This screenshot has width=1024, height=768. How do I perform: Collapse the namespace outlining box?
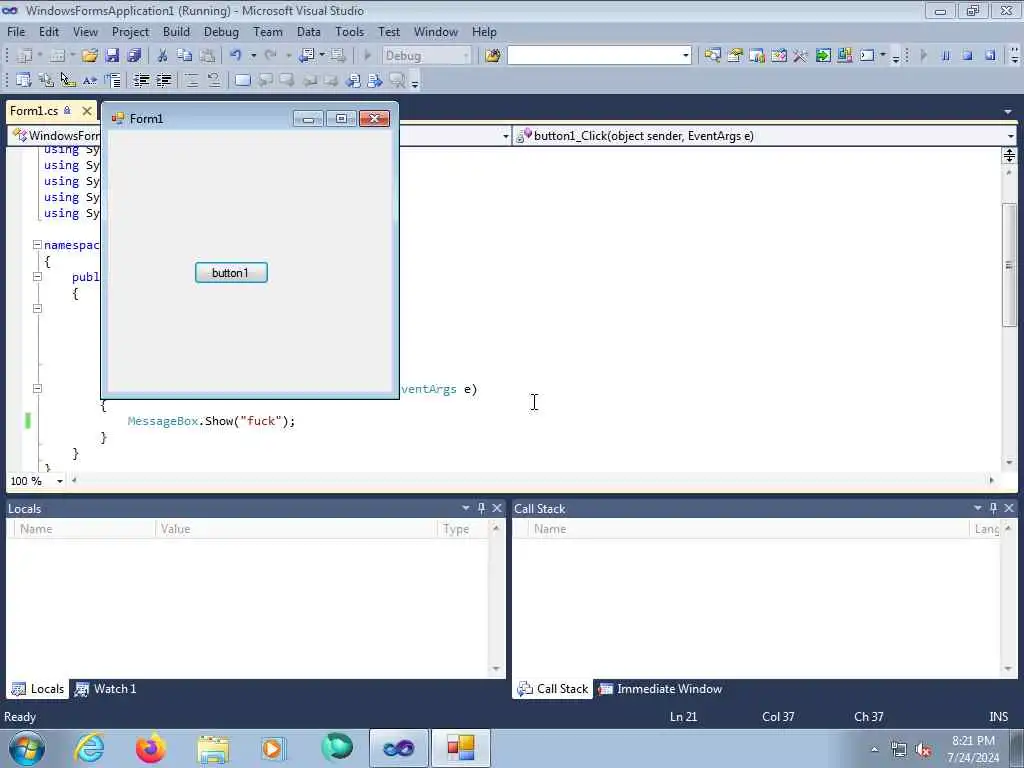tap(37, 245)
